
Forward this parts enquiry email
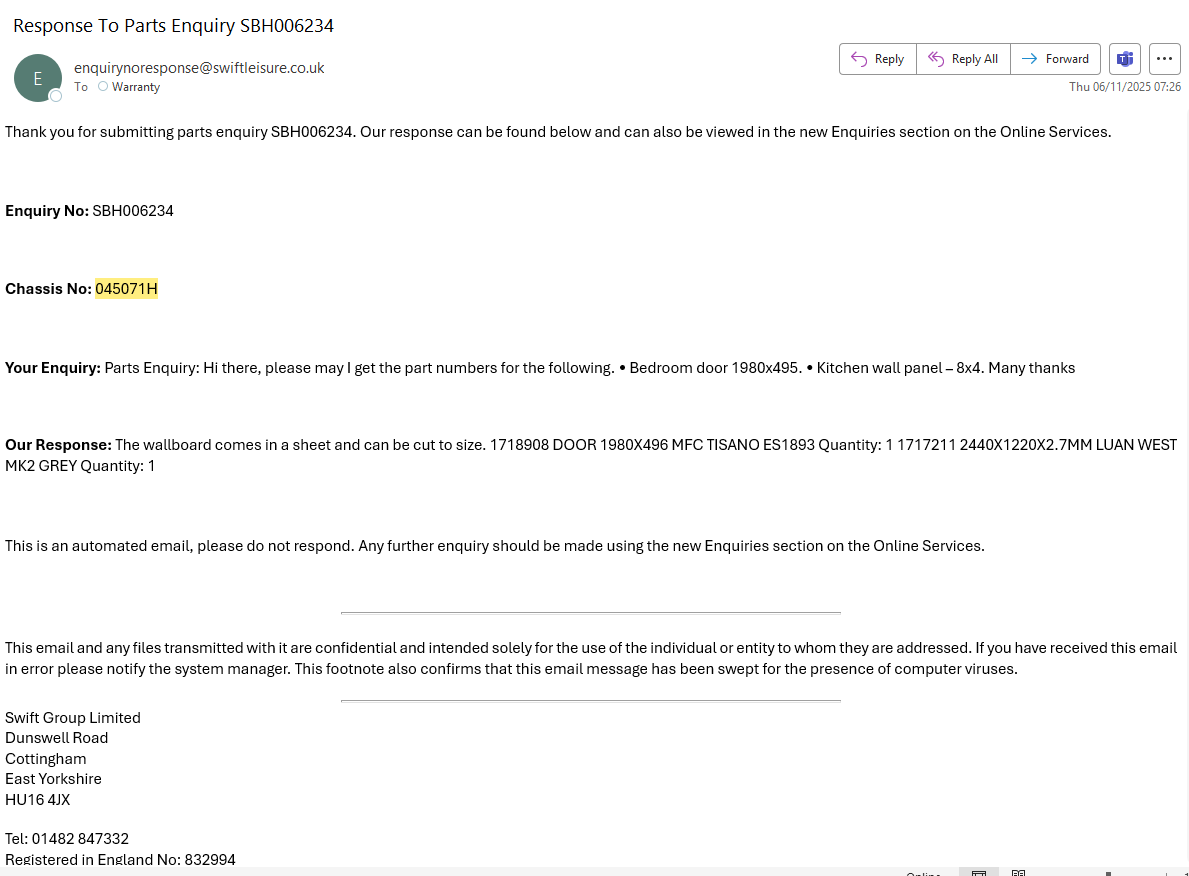[1055, 59]
